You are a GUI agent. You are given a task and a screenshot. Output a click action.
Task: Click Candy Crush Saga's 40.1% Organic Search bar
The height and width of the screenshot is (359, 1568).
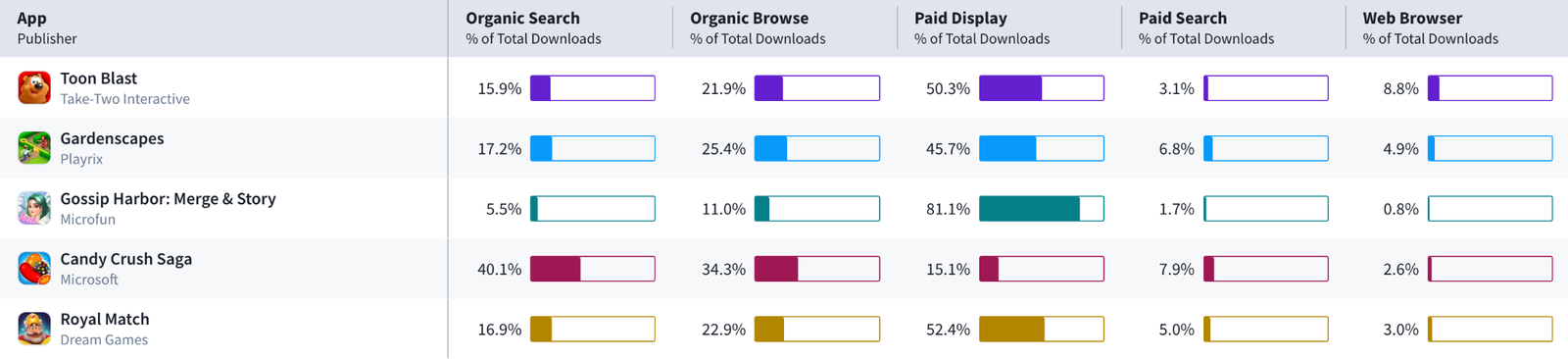point(593,269)
